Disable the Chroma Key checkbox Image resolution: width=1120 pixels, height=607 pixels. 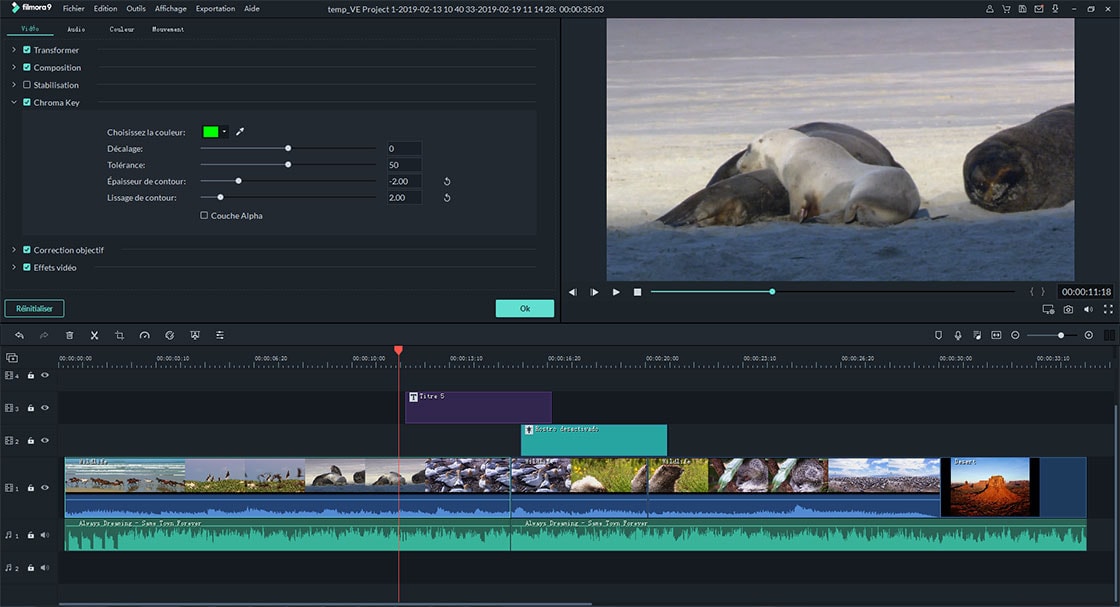click(x=26, y=102)
